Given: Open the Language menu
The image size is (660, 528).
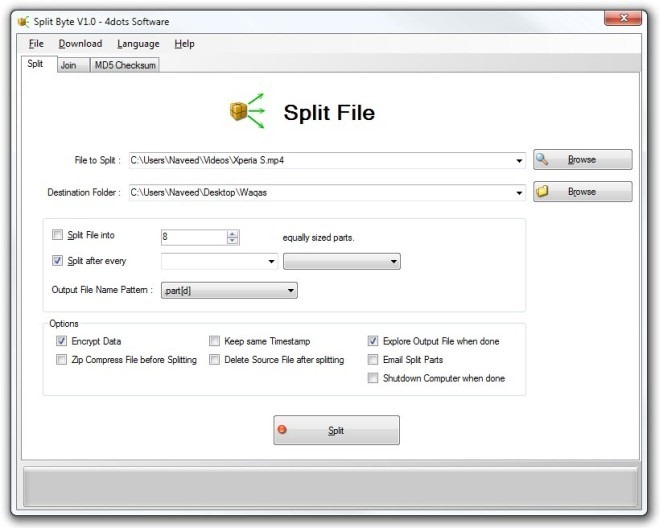Looking at the screenshot, I should click(x=138, y=44).
